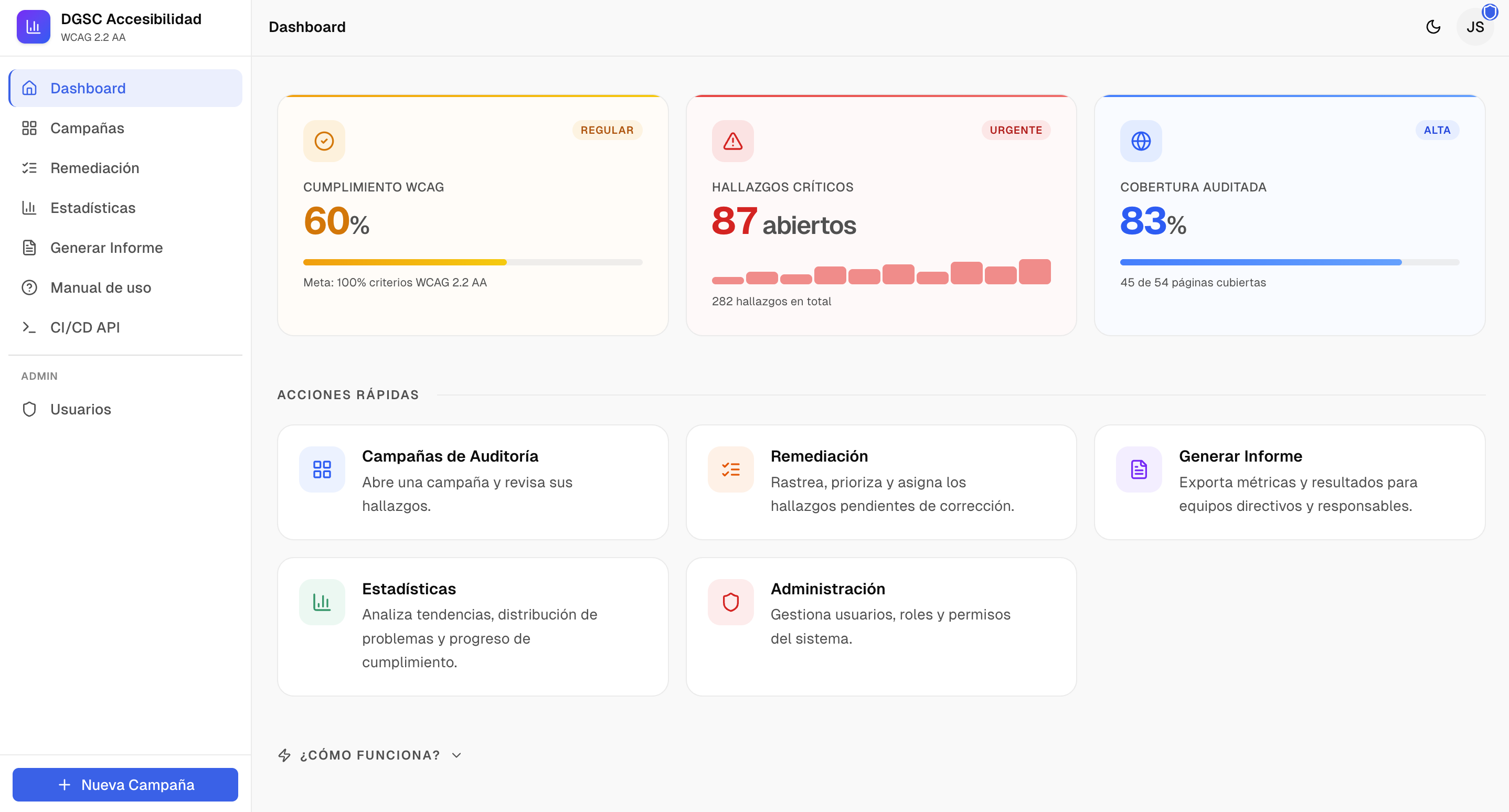
Task: Click the DGSC Accesibilidad logo icon
Action: pos(34,27)
